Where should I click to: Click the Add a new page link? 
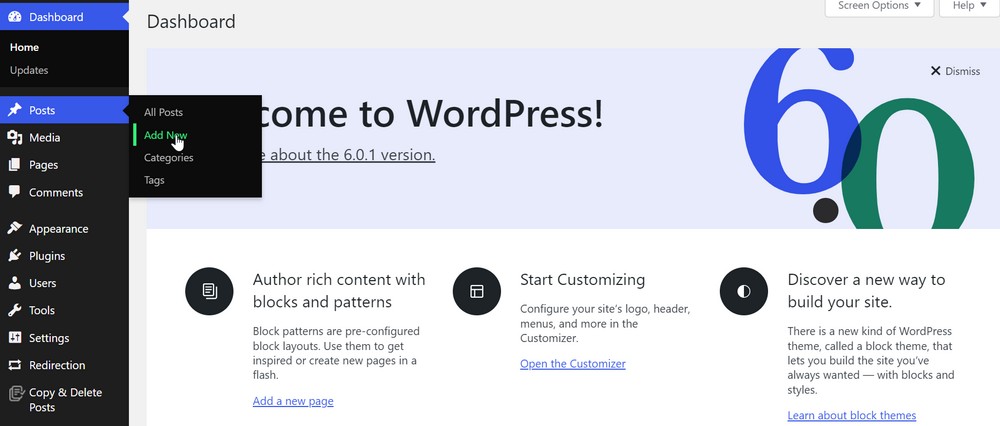pyautogui.click(x=293, y=401)
